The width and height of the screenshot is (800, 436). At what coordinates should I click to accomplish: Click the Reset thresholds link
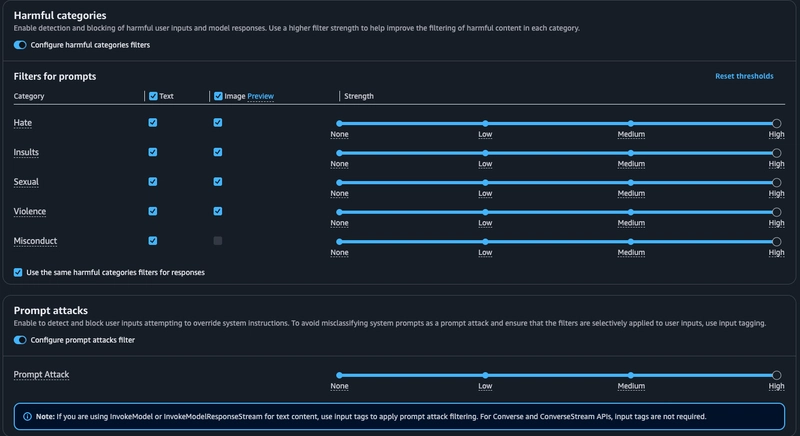click(x=743, y=76)
